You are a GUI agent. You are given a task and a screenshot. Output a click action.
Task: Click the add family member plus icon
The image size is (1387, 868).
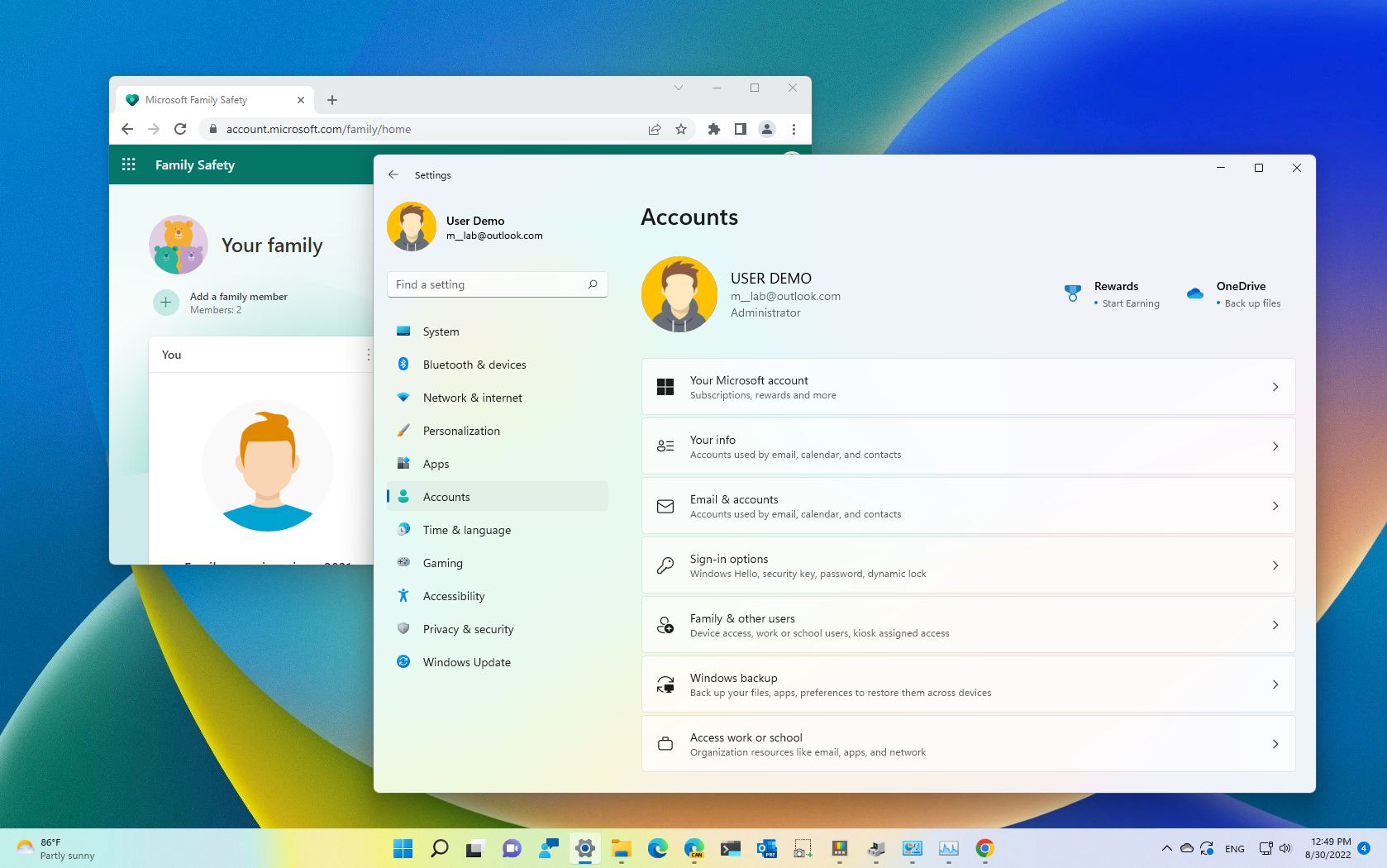click(x=165, y=303)
